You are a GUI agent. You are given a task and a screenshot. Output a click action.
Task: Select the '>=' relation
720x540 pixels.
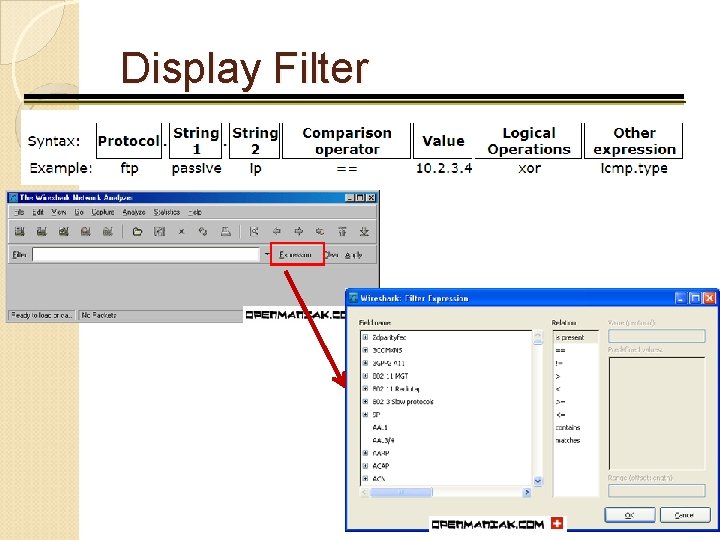[561, 402]
